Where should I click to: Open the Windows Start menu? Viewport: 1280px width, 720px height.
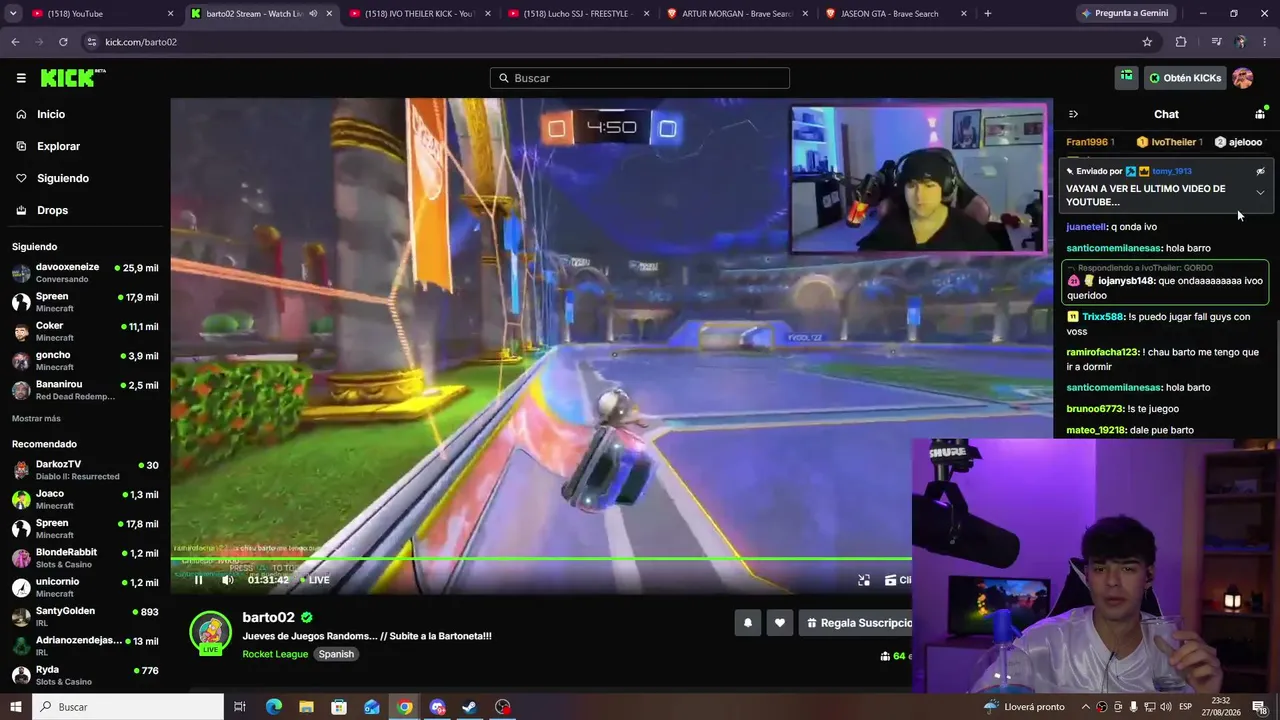click(x=15, y=707)
